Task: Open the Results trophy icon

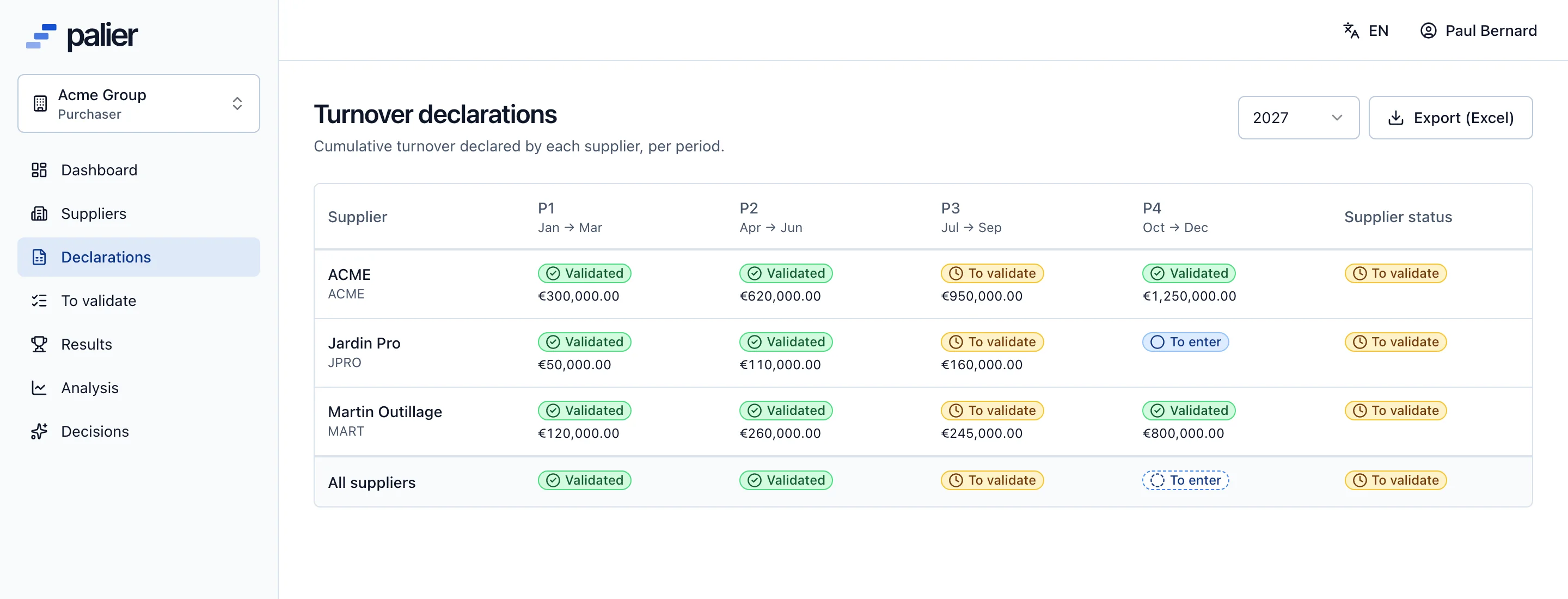Action: (39, 344)
